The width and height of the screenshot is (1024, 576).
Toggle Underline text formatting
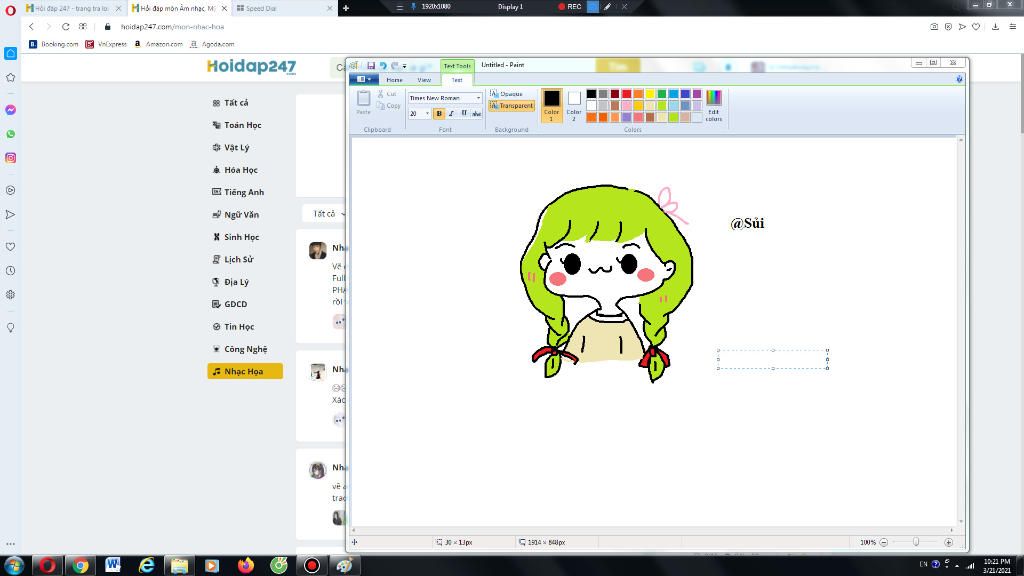tap(464, 114)
